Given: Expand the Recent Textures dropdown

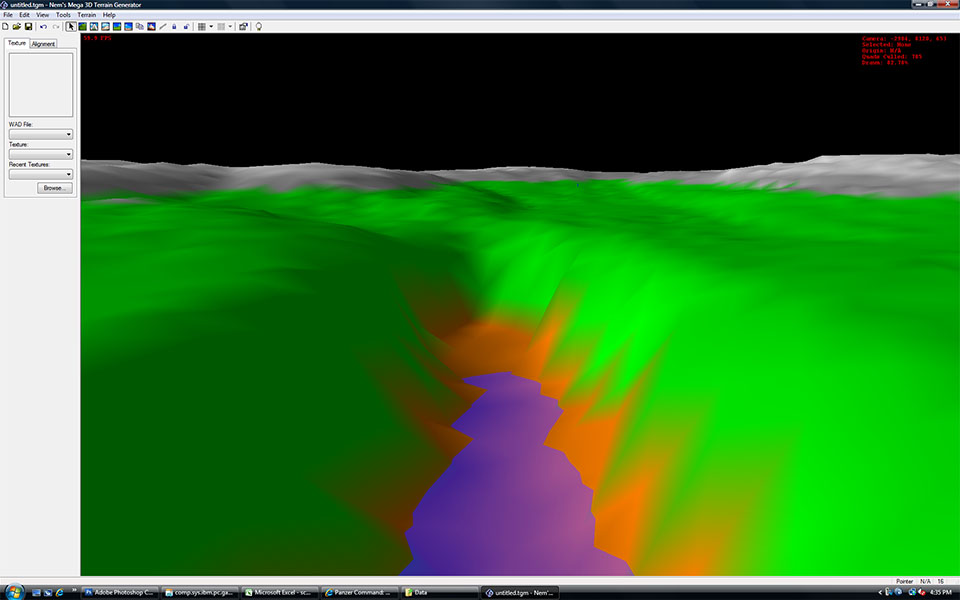Looking at the screenshot, I should pos(68,174).
